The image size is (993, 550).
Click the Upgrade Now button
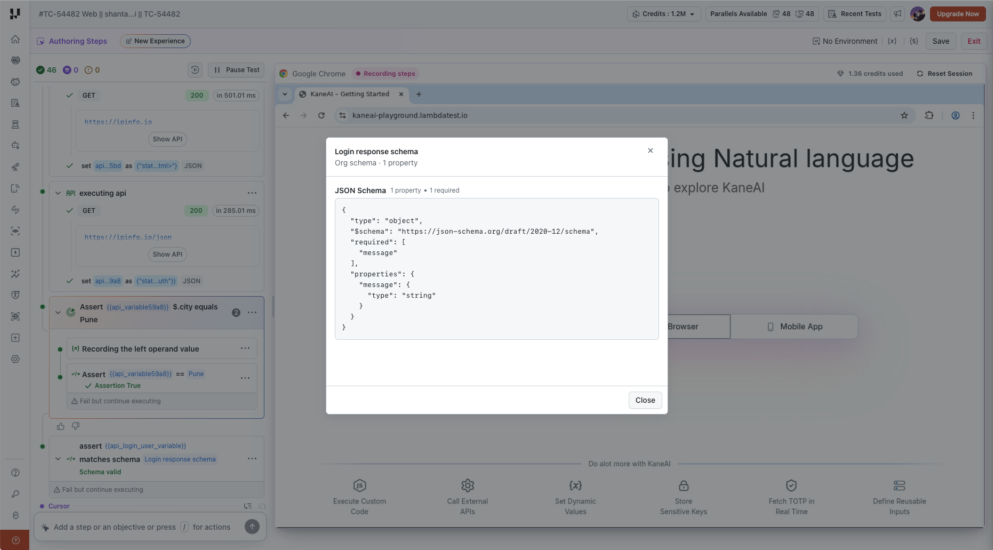(x=958, y=14)
